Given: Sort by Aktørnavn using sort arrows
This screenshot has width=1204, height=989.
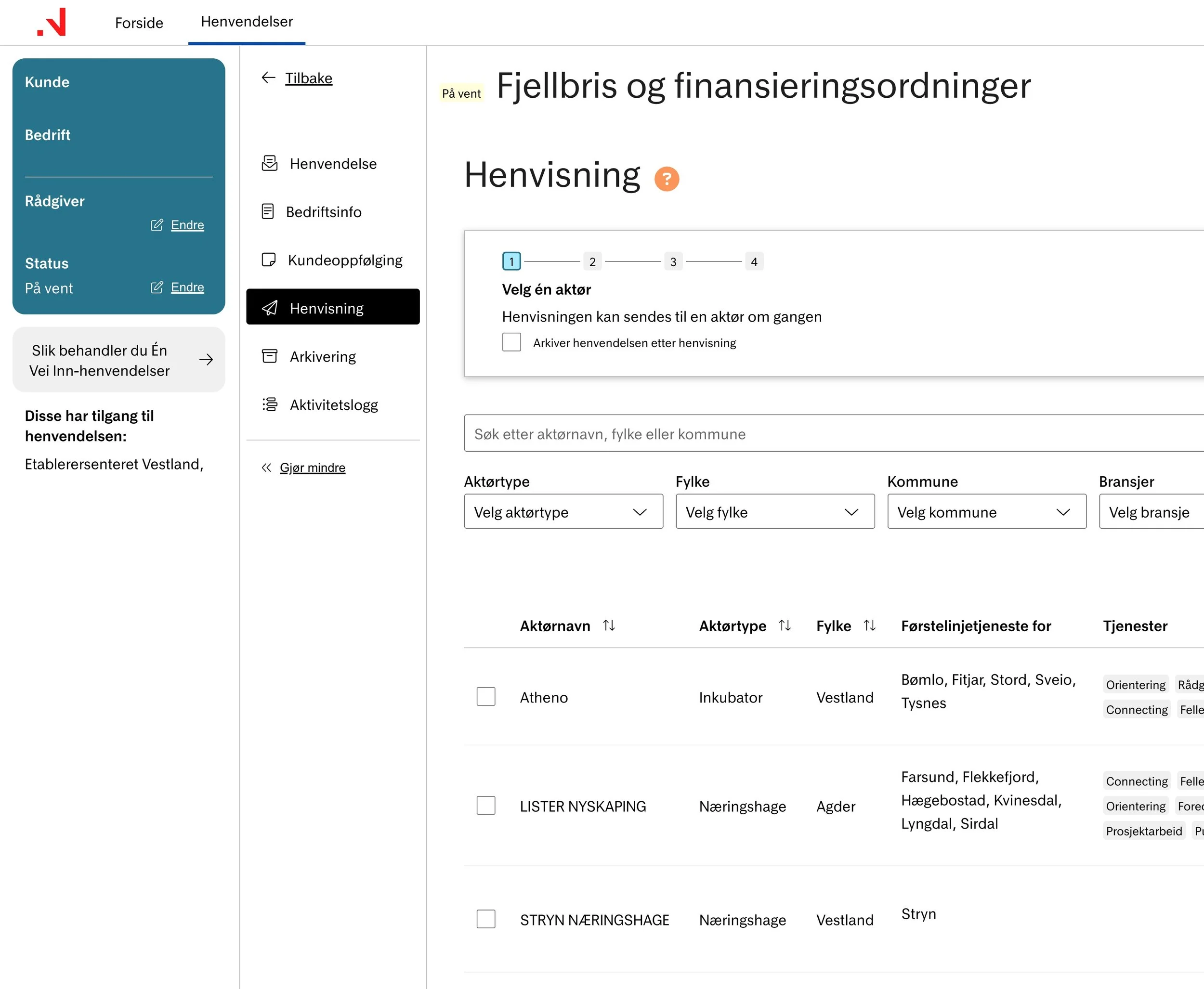Looking at the screenshot, I should tap(609, 625).
